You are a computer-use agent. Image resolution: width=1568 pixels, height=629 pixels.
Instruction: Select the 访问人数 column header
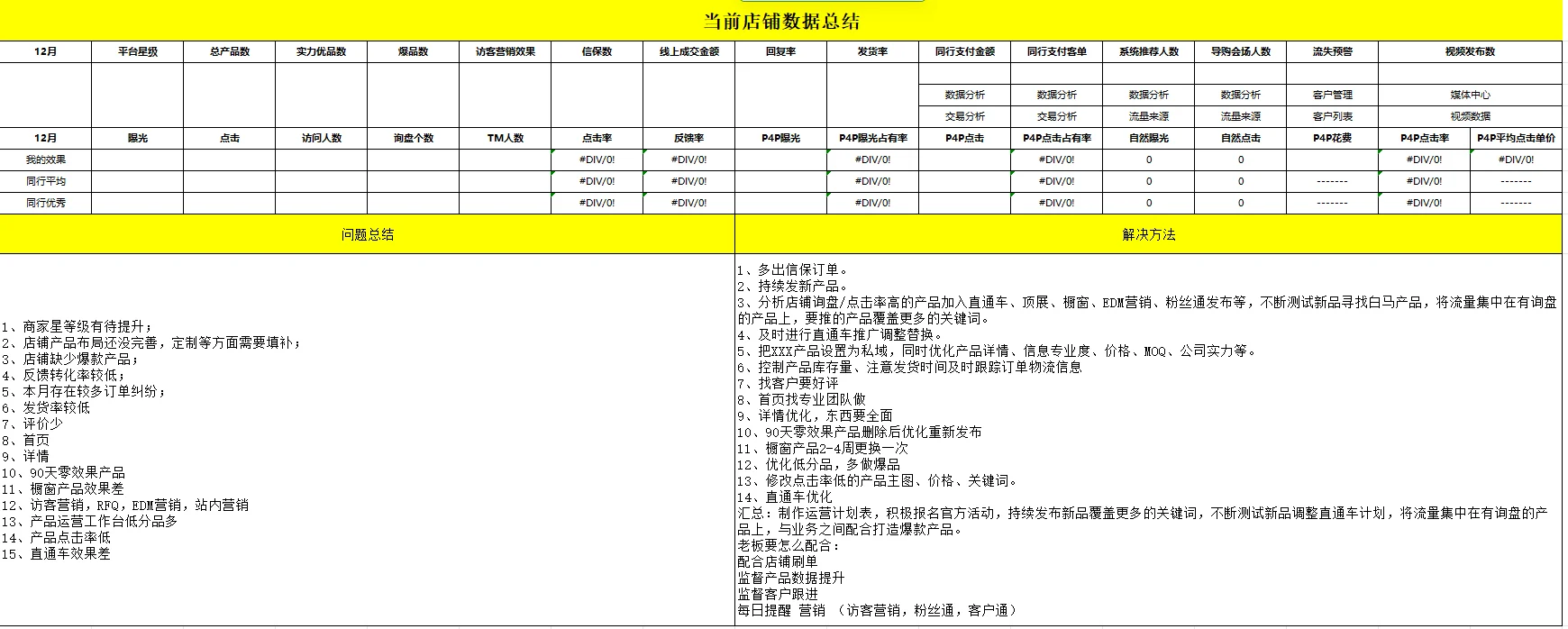pos(322,138)
